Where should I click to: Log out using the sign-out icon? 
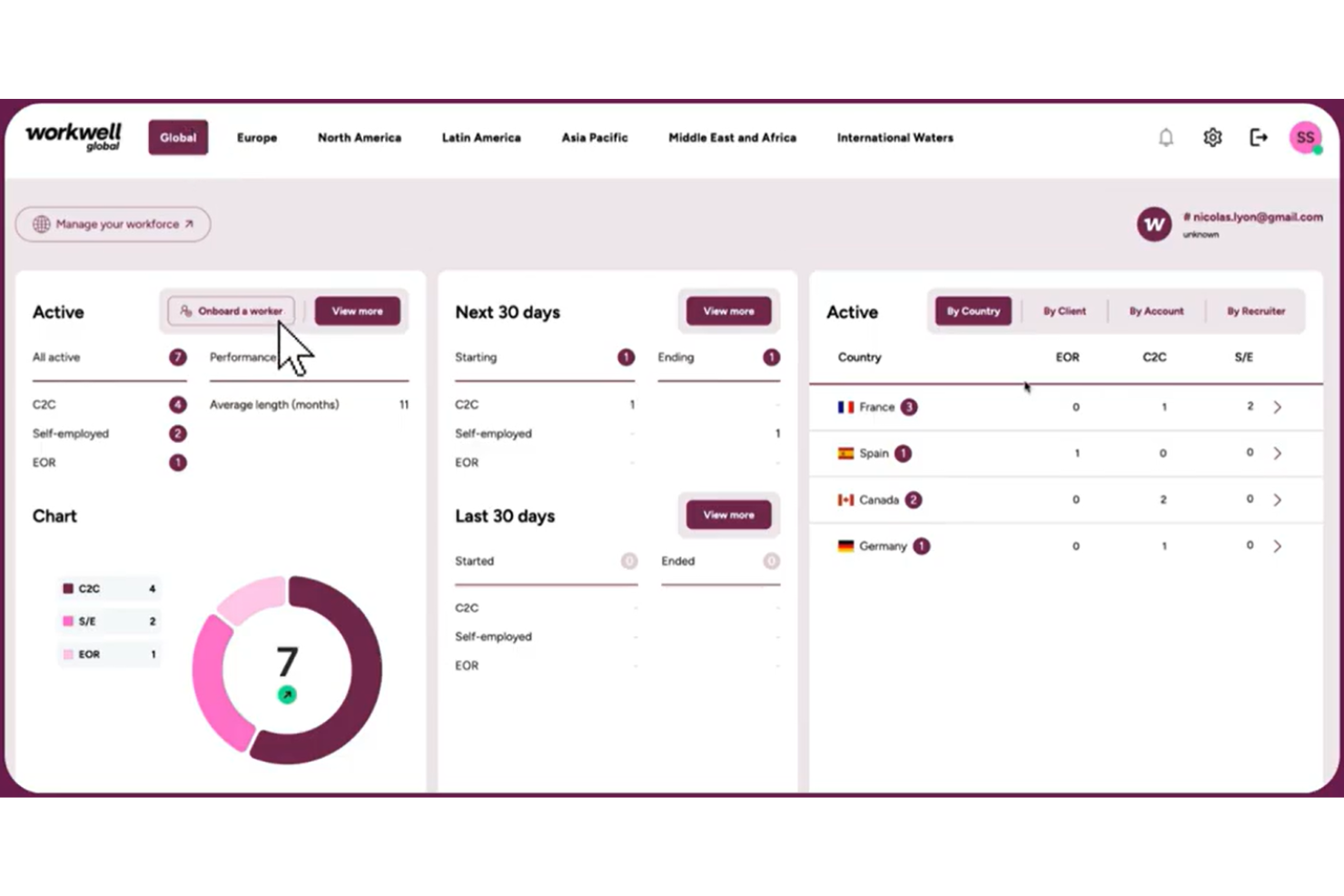pos(1259,137)
